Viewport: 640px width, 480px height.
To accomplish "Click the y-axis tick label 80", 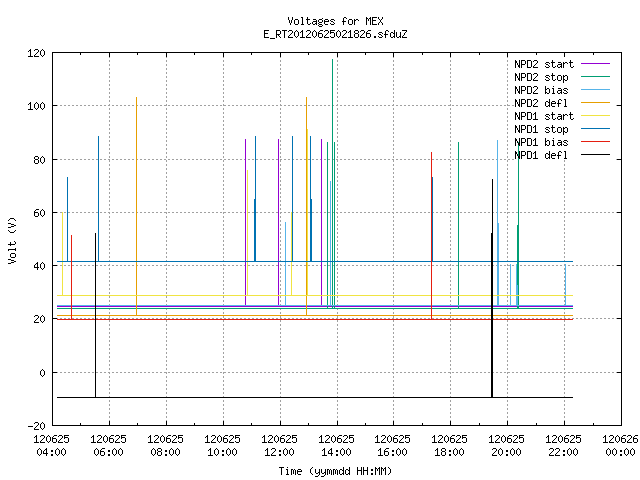I will click(x=39, y=160).
